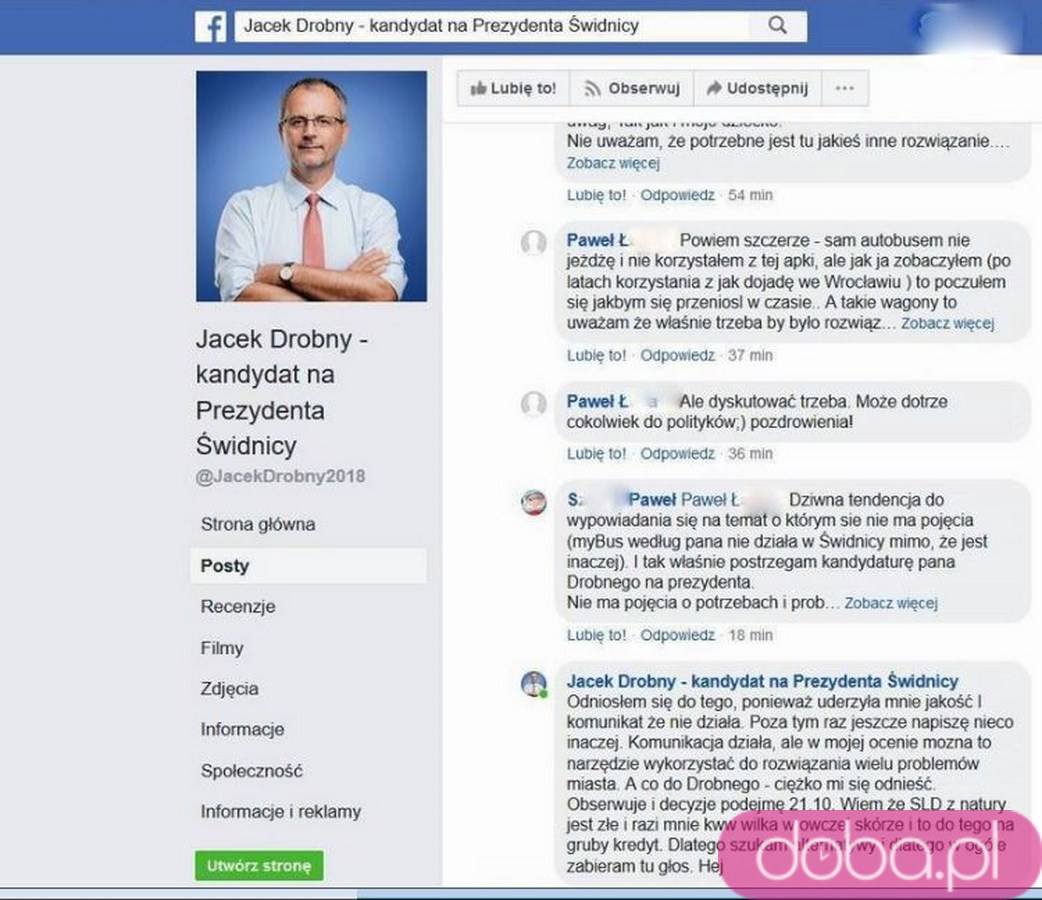Open Jacek Drobny page name in comment
The width and height of the screenshot is (1042, 900).
[762, 681]
